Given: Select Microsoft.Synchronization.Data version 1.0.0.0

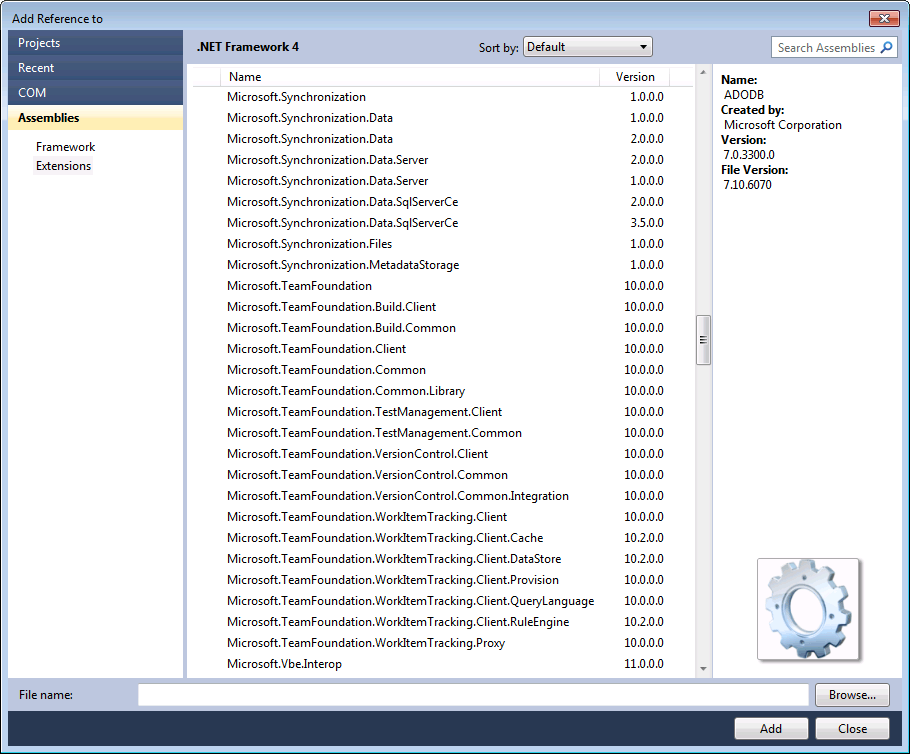Looking at the screenshot, I should point(443,118).
